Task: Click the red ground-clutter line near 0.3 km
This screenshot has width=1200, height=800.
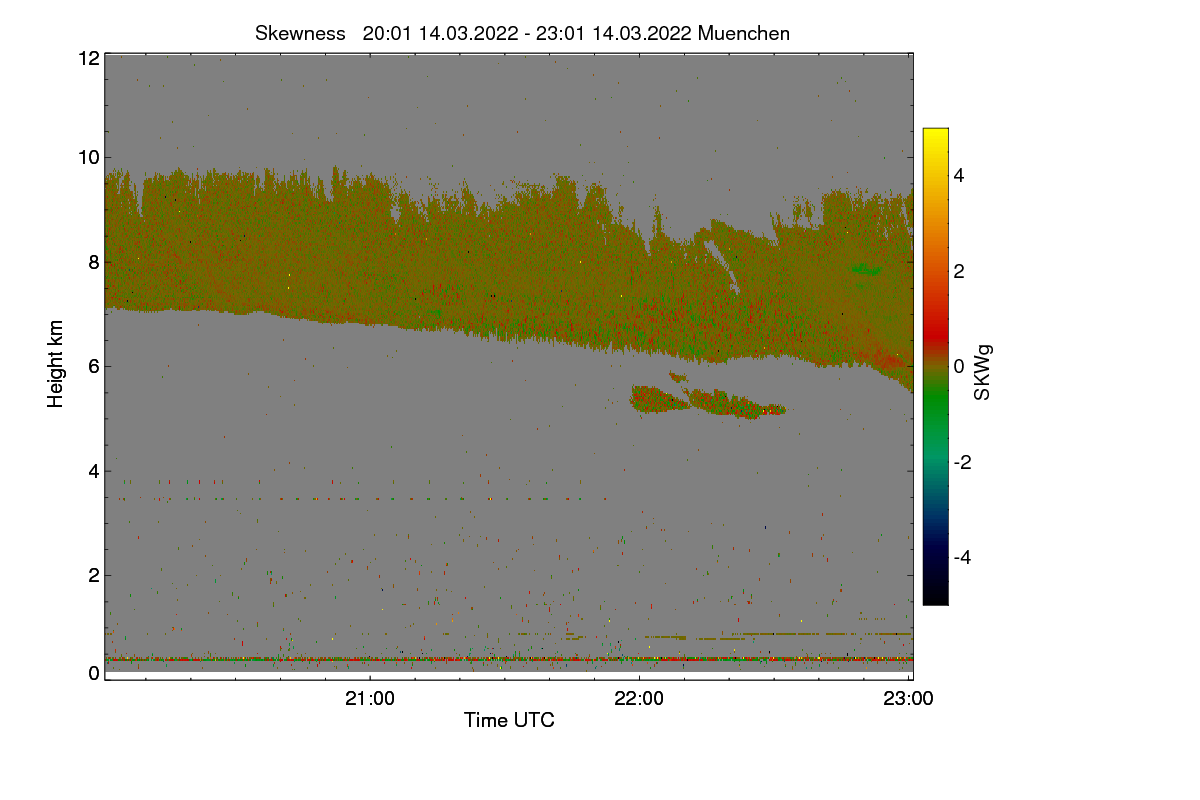Action: point(509,659)
